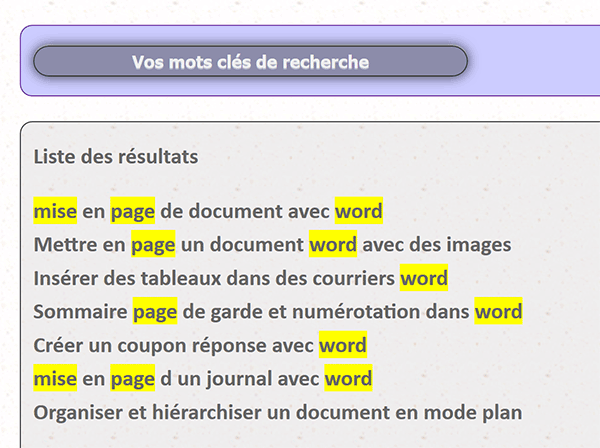Screen dimensions: 600x448
Task: Open 'Sommaire page de garde et numérotation dans word'
Action: click(x=278, y=311)
